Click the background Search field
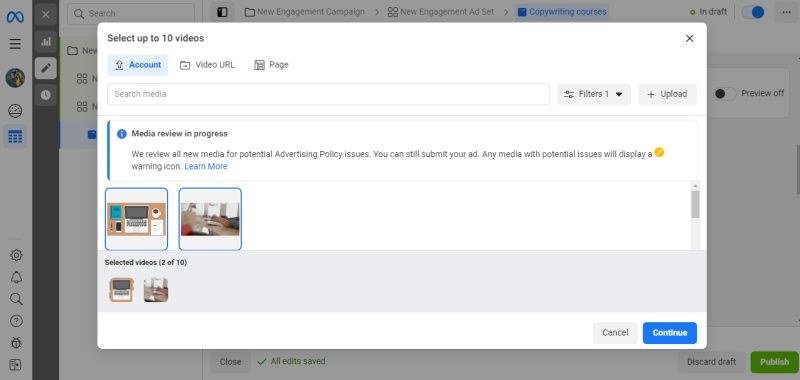 131,14
